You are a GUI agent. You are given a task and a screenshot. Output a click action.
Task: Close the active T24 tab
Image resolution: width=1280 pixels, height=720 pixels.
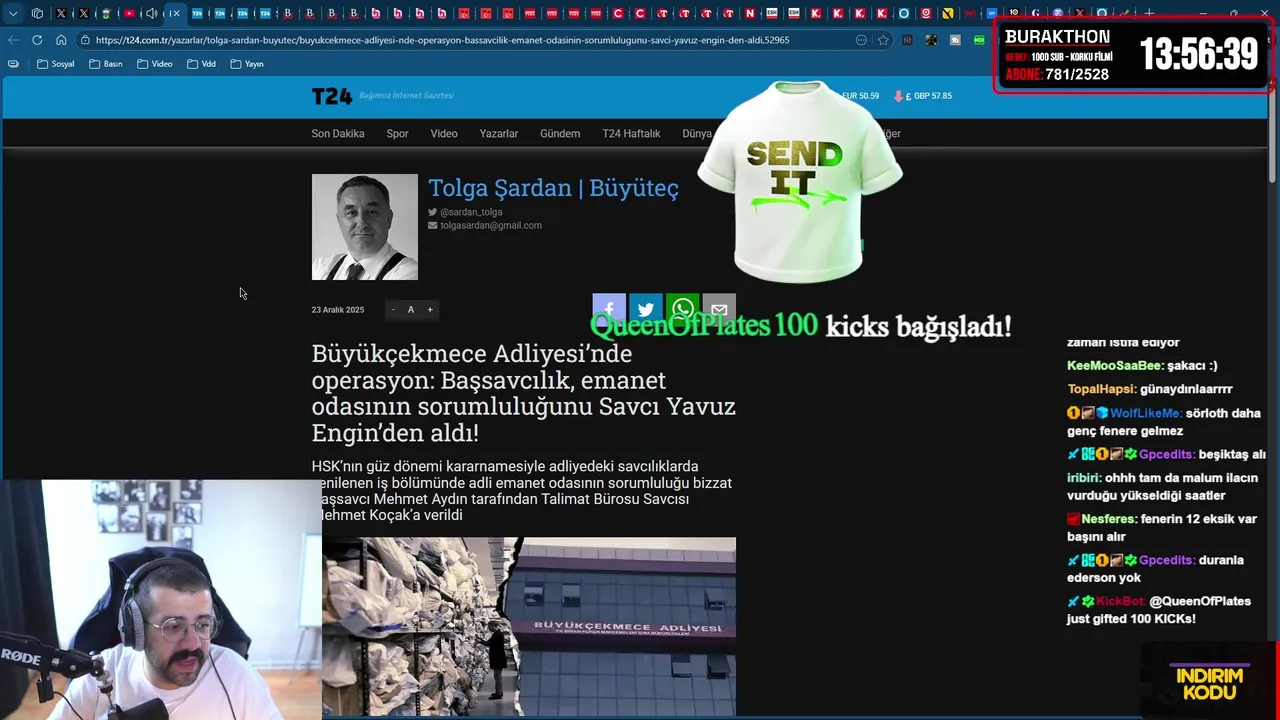175,13
